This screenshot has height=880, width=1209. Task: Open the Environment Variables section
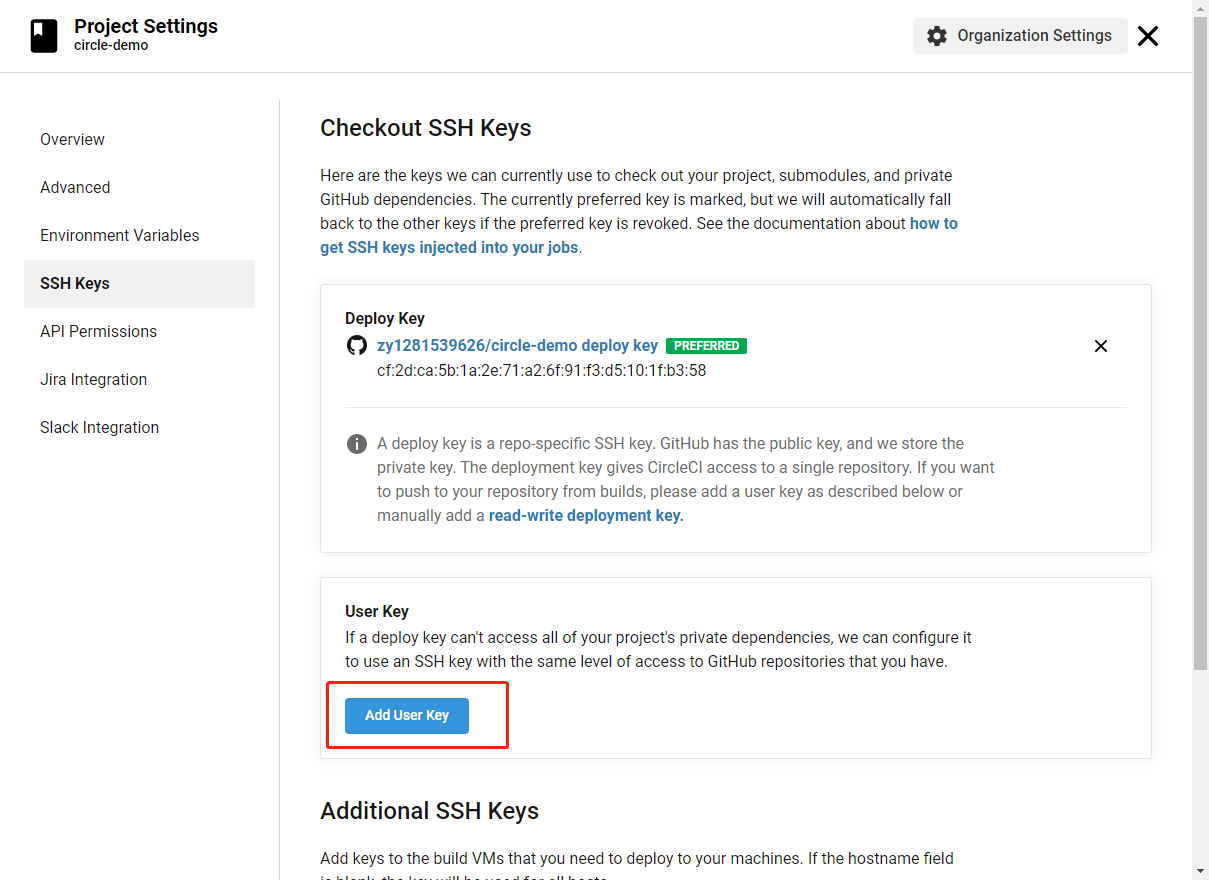[119, 235]
